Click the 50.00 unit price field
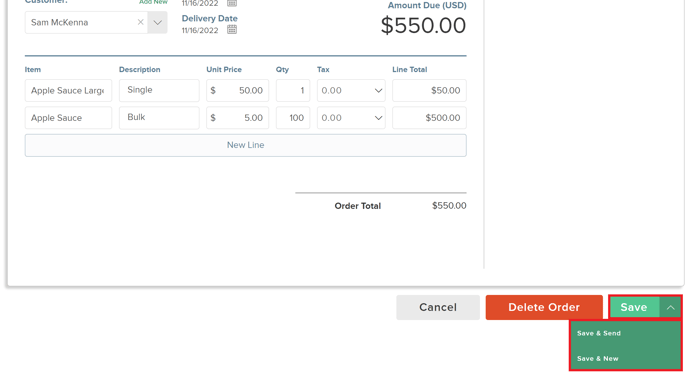The image size is (688, 381). click(237, 90)
